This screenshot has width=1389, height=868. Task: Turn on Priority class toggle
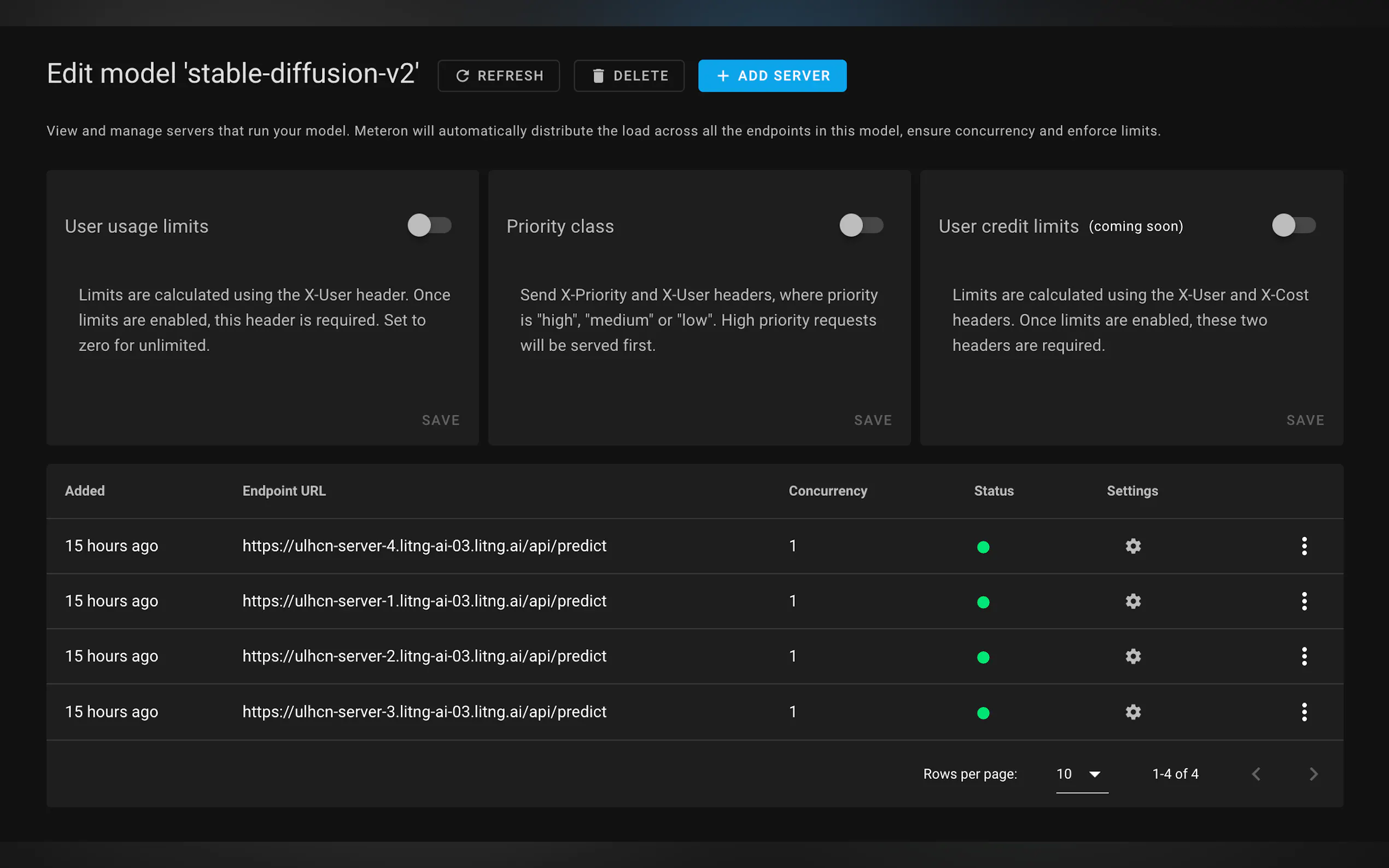861,225
